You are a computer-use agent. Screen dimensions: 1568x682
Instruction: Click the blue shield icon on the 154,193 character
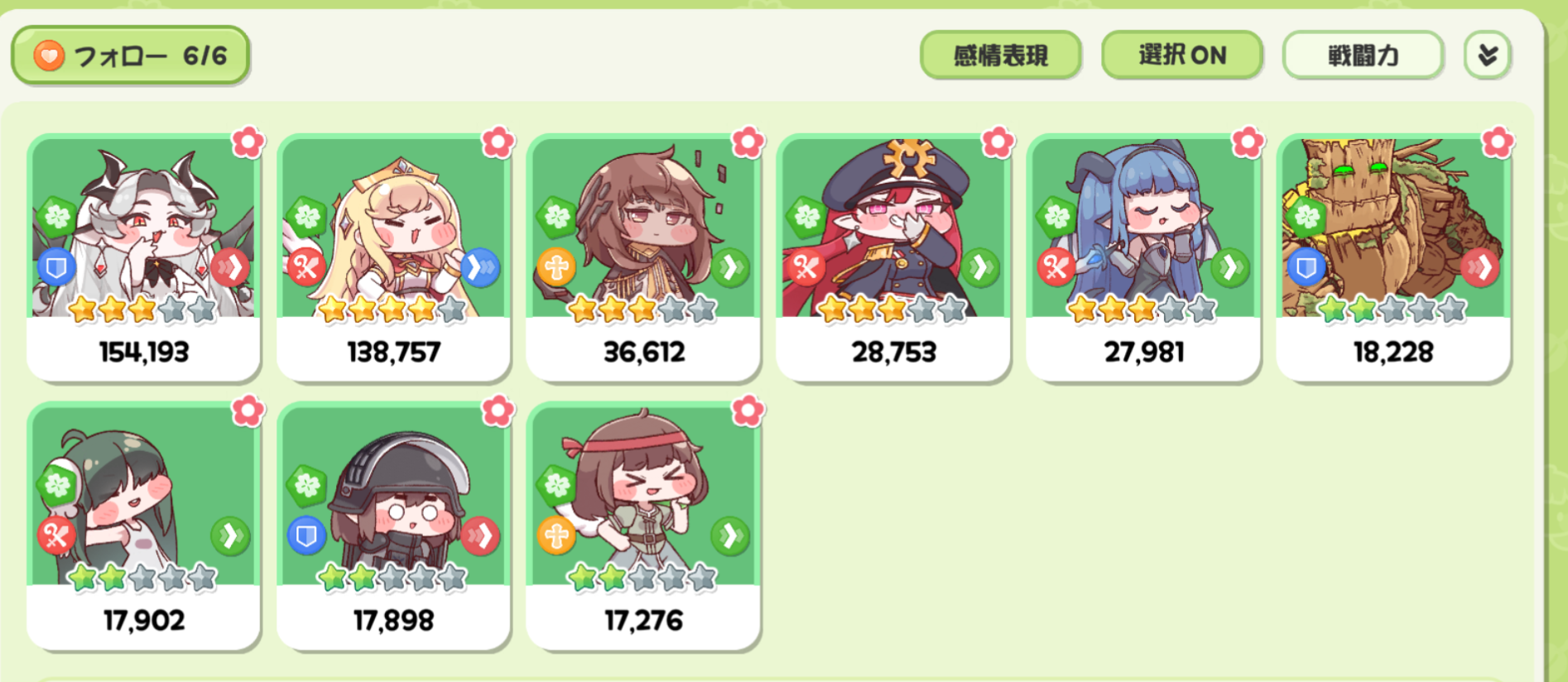56,267
